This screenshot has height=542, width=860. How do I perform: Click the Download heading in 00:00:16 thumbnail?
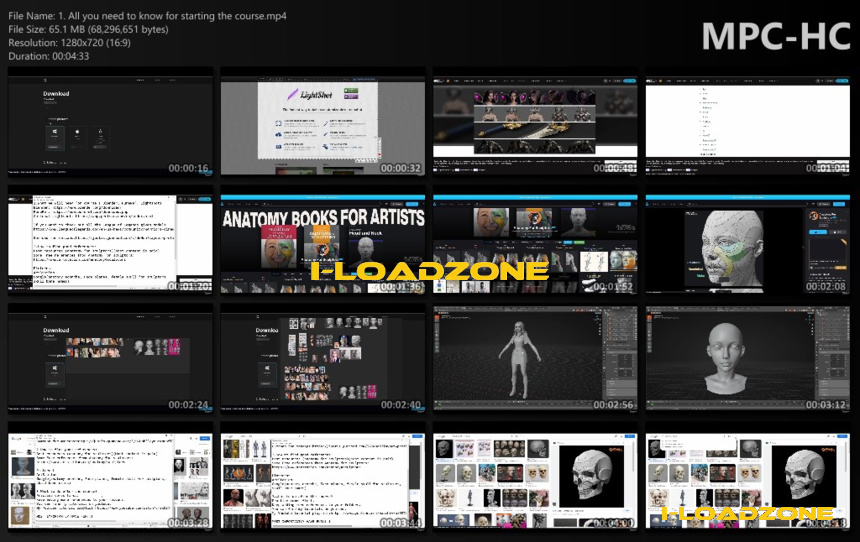(x=56, y=94)
